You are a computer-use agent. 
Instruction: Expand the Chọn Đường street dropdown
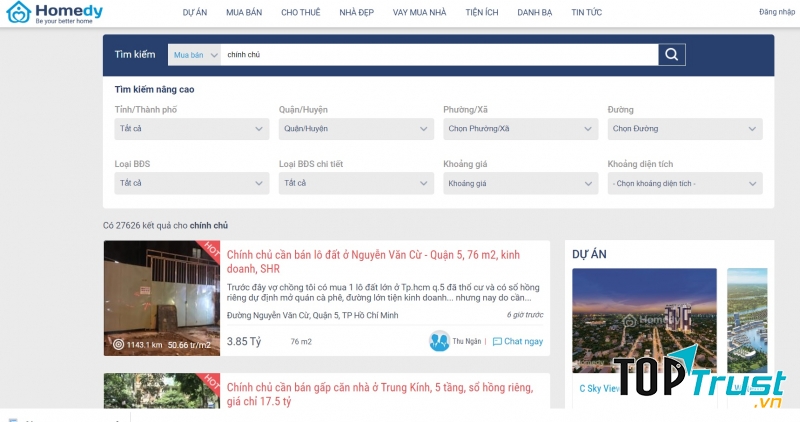click(684, 129)
